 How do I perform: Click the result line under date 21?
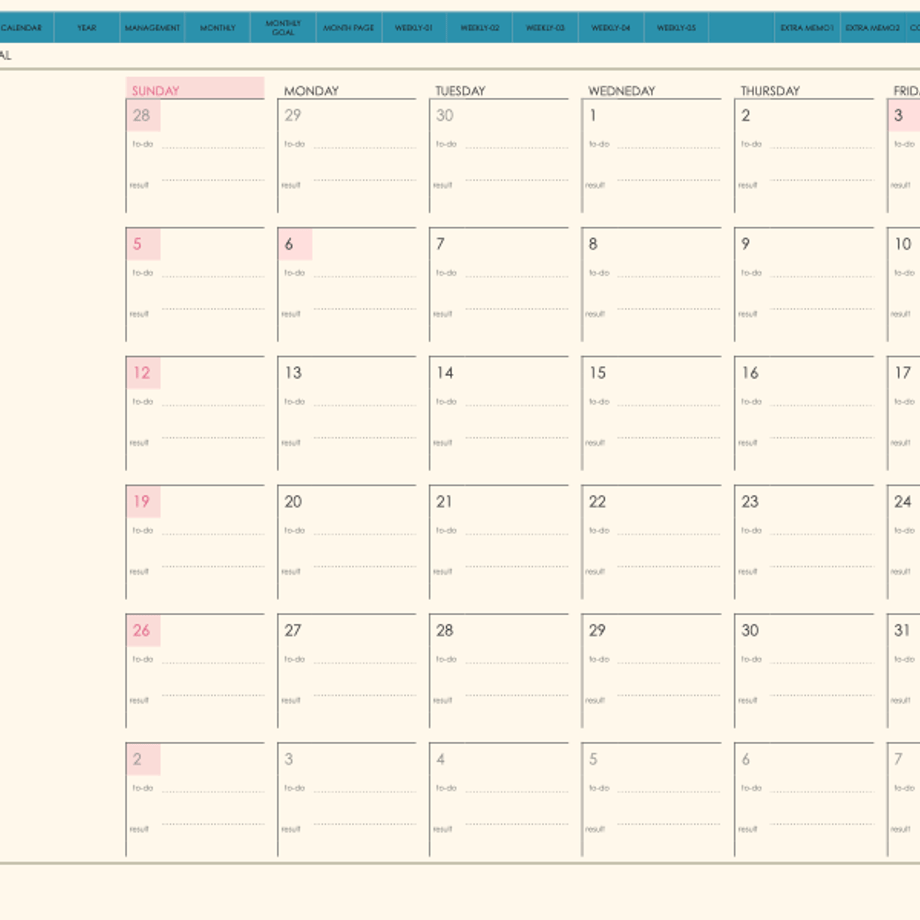[x=517, y=566]
